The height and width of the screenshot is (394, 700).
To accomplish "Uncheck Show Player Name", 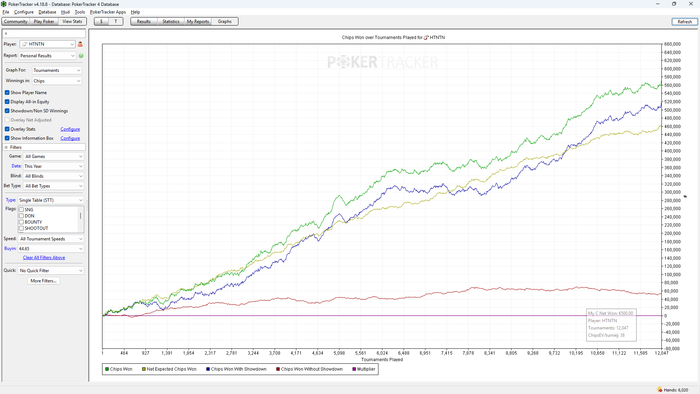I will point(7,92).
